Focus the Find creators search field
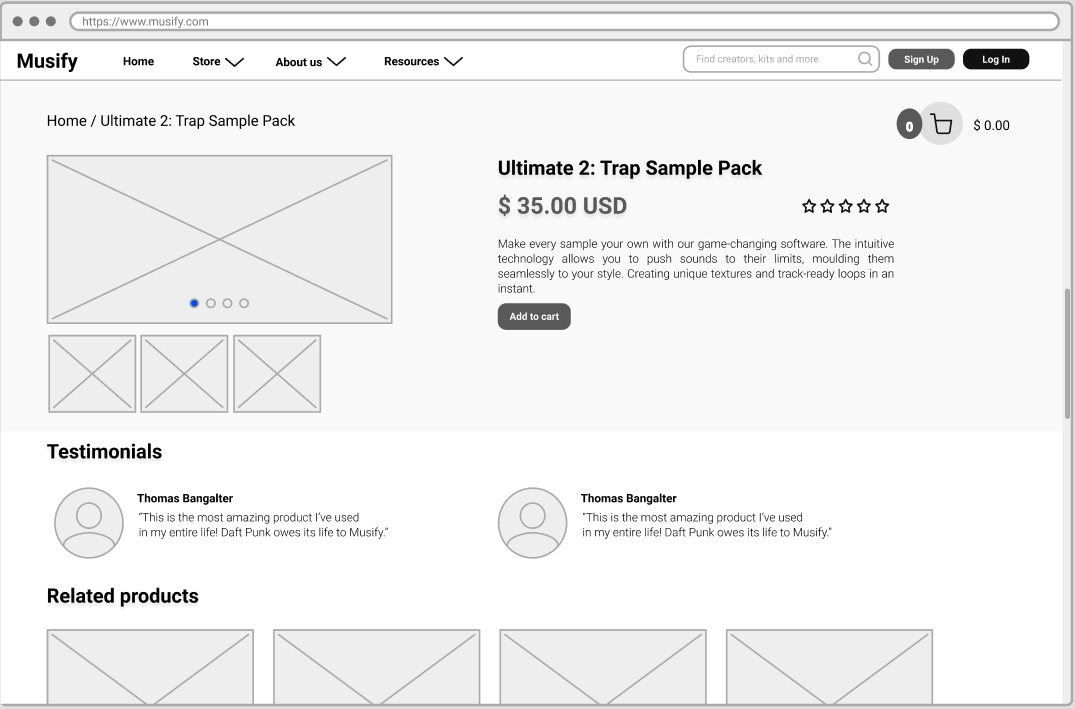The width and height of the screenshot is (1075, 709). 781,59
